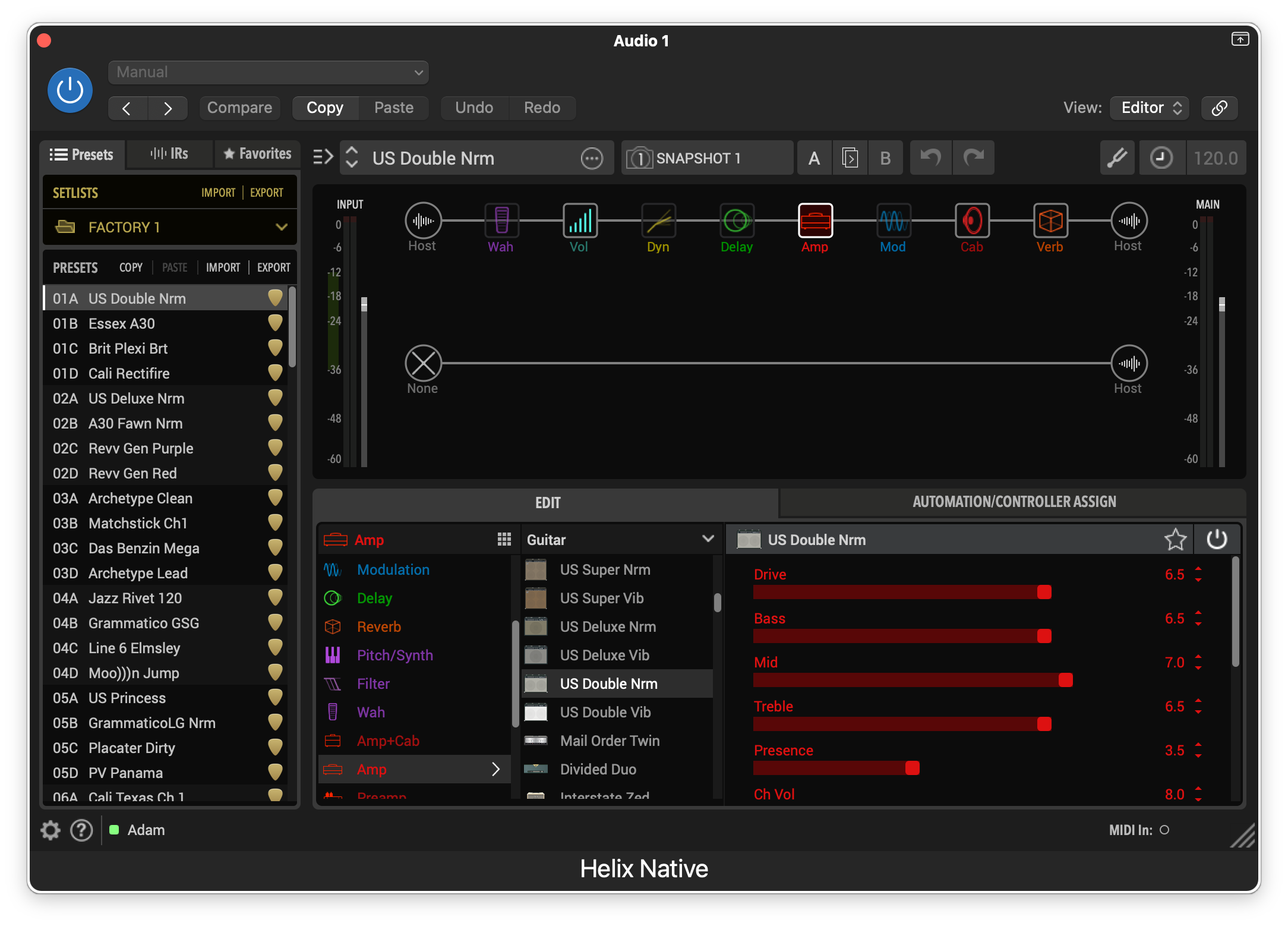Image resolution: width=1288 pixels, height=926 pixels.
Task: Click the copy A to B icon
Action: (850, 158)
